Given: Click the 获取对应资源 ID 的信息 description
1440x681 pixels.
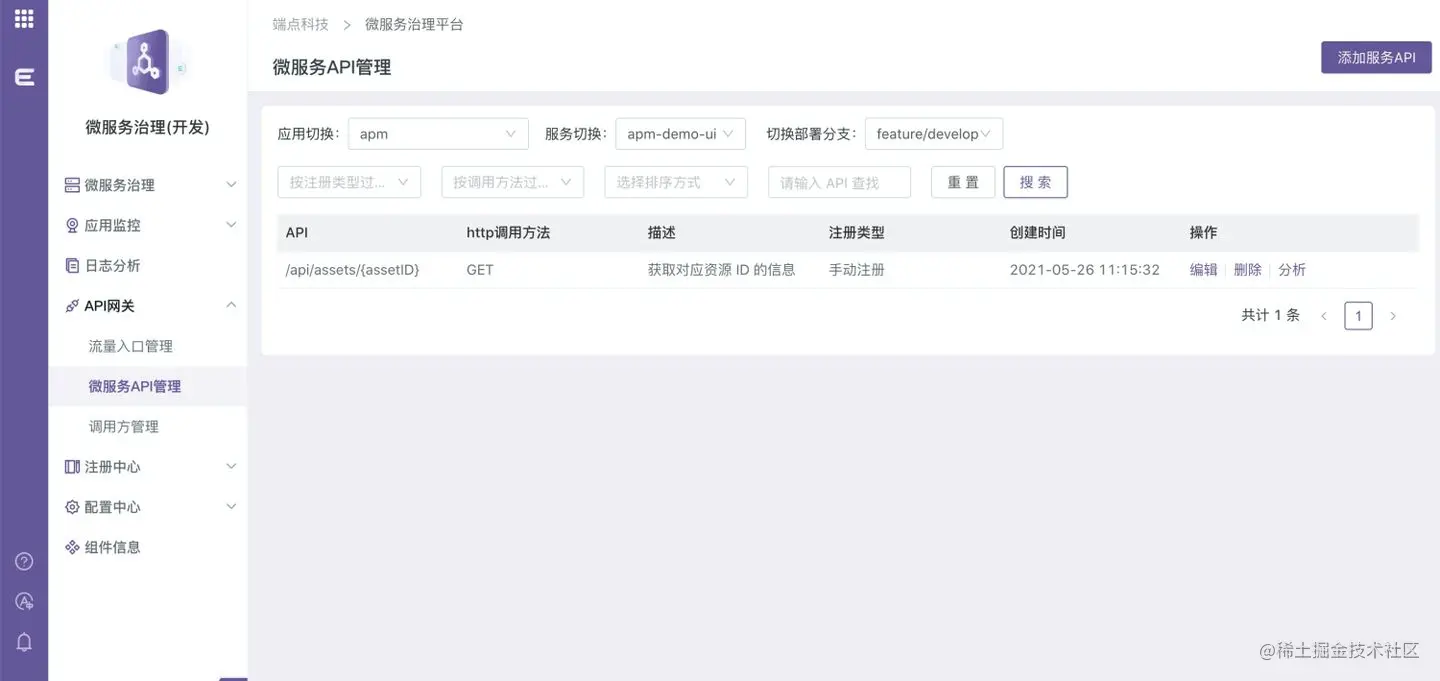Looking at the screenshot, I should point(721,270).
